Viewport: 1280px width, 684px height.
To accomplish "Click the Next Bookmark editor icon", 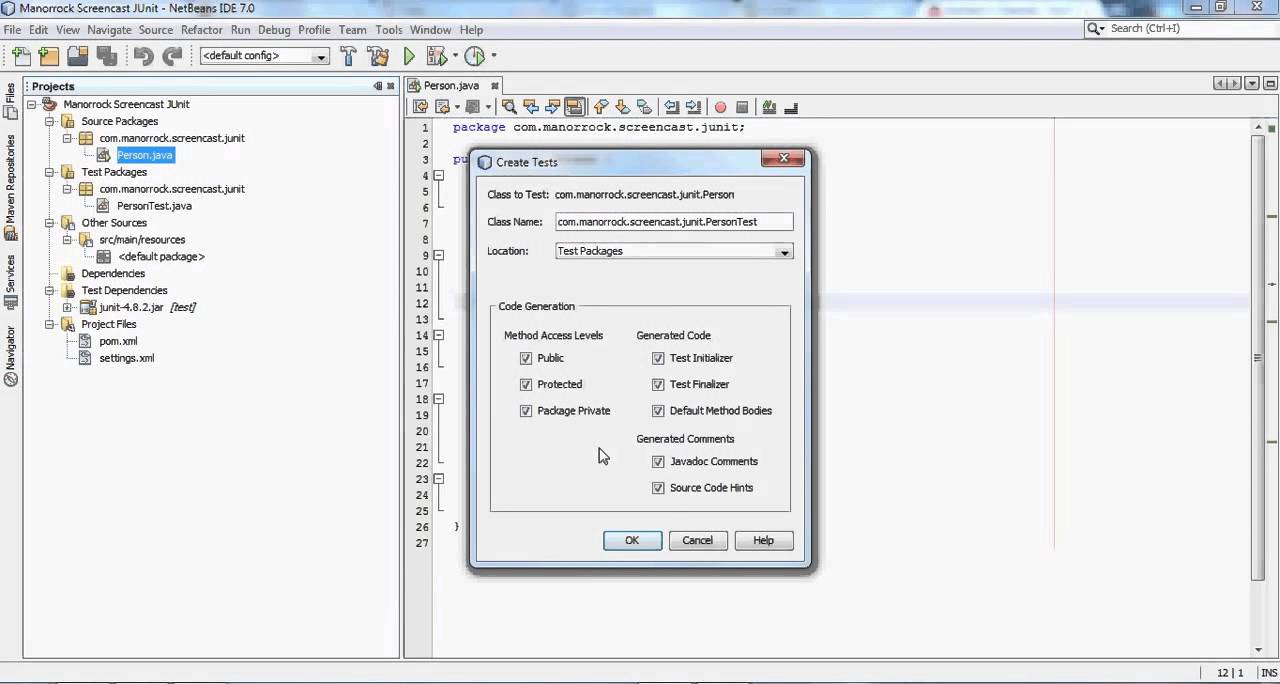I will click(622, 107).
